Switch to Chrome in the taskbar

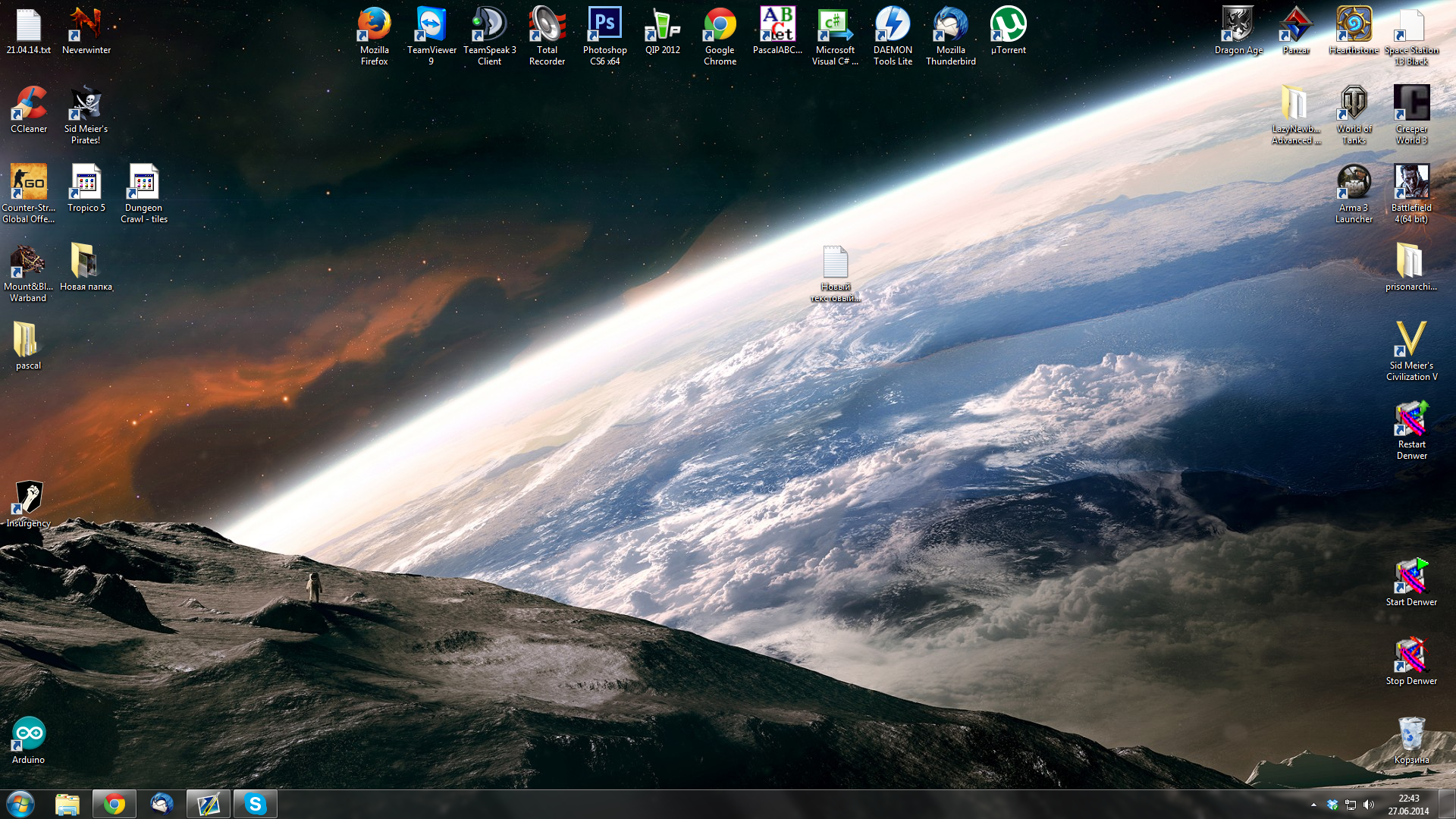pyautogui.click(x=115, y=804)
